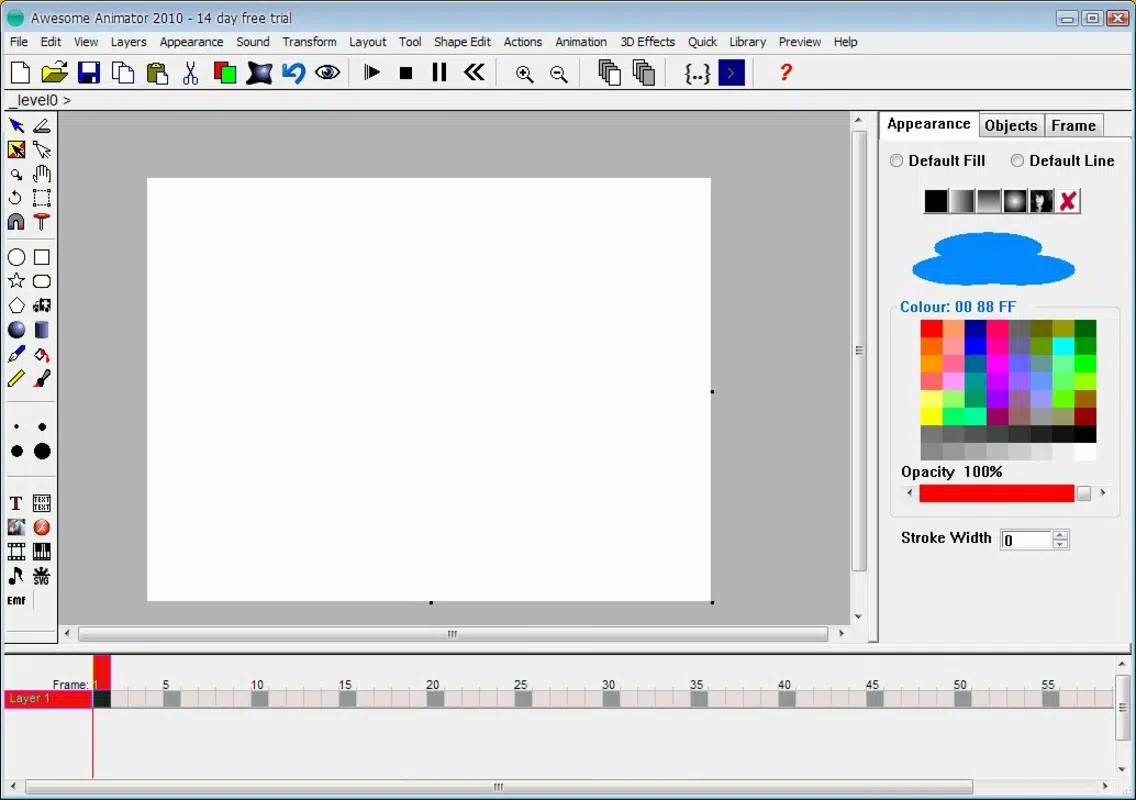Screen dimensions: 1136x800
Task: Click the Cut scissors icon
Action: click(x=191, y=72)
